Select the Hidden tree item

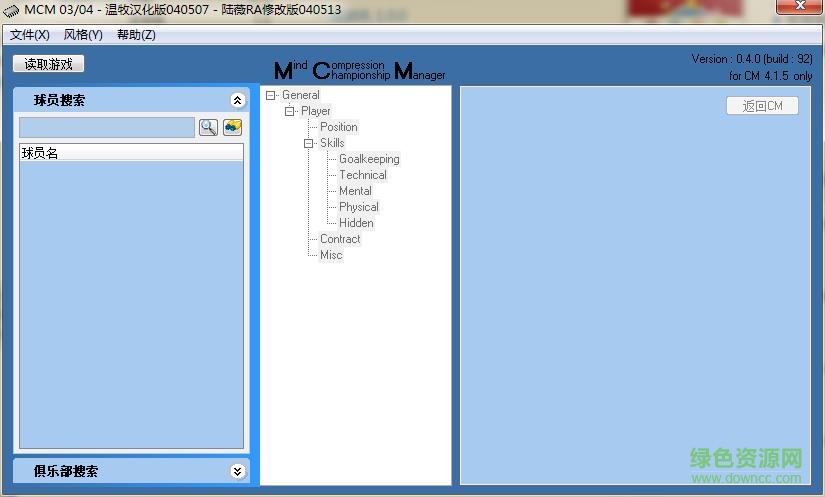356,223
